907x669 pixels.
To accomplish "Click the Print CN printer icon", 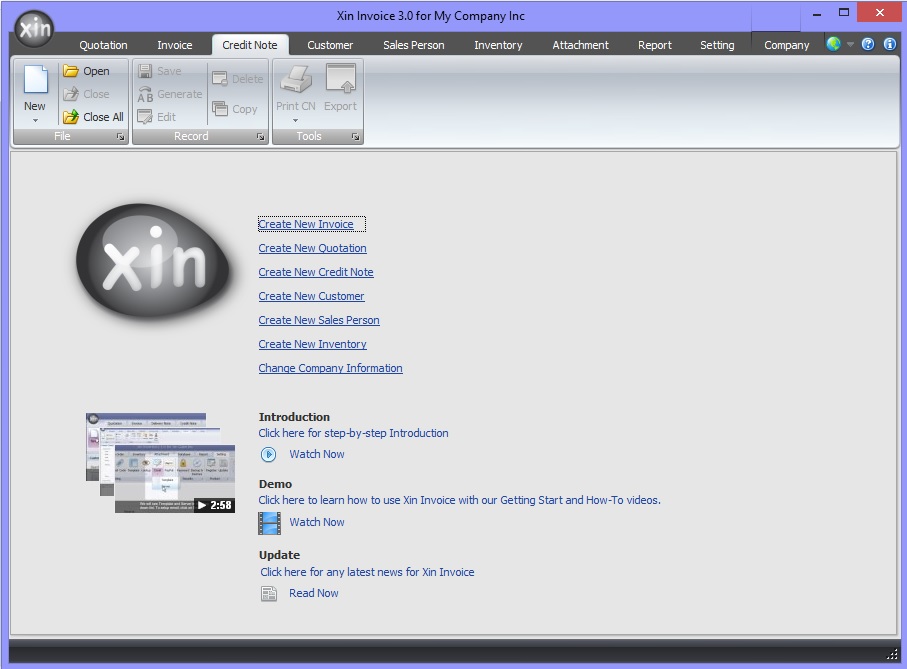I will (296, 79).
